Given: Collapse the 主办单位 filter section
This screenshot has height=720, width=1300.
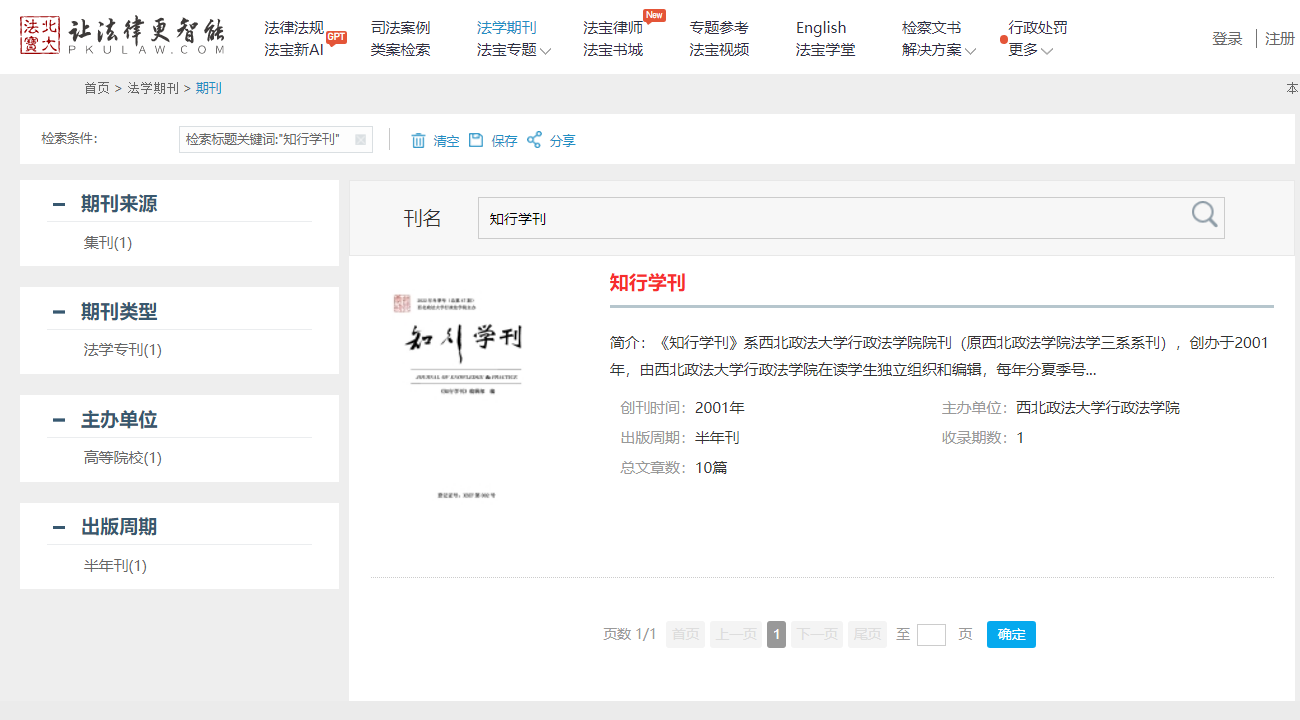Looking at the screenshot, I should point(59,420).
